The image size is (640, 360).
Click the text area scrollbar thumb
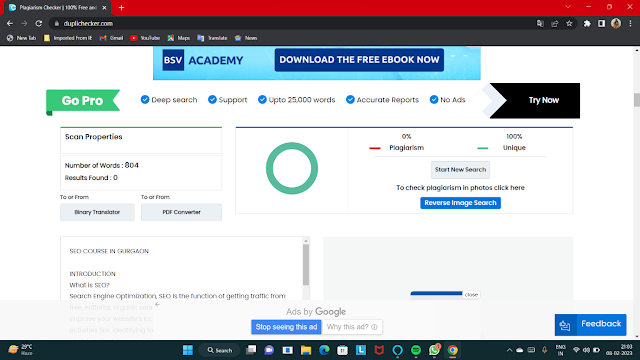click(306, 264)
